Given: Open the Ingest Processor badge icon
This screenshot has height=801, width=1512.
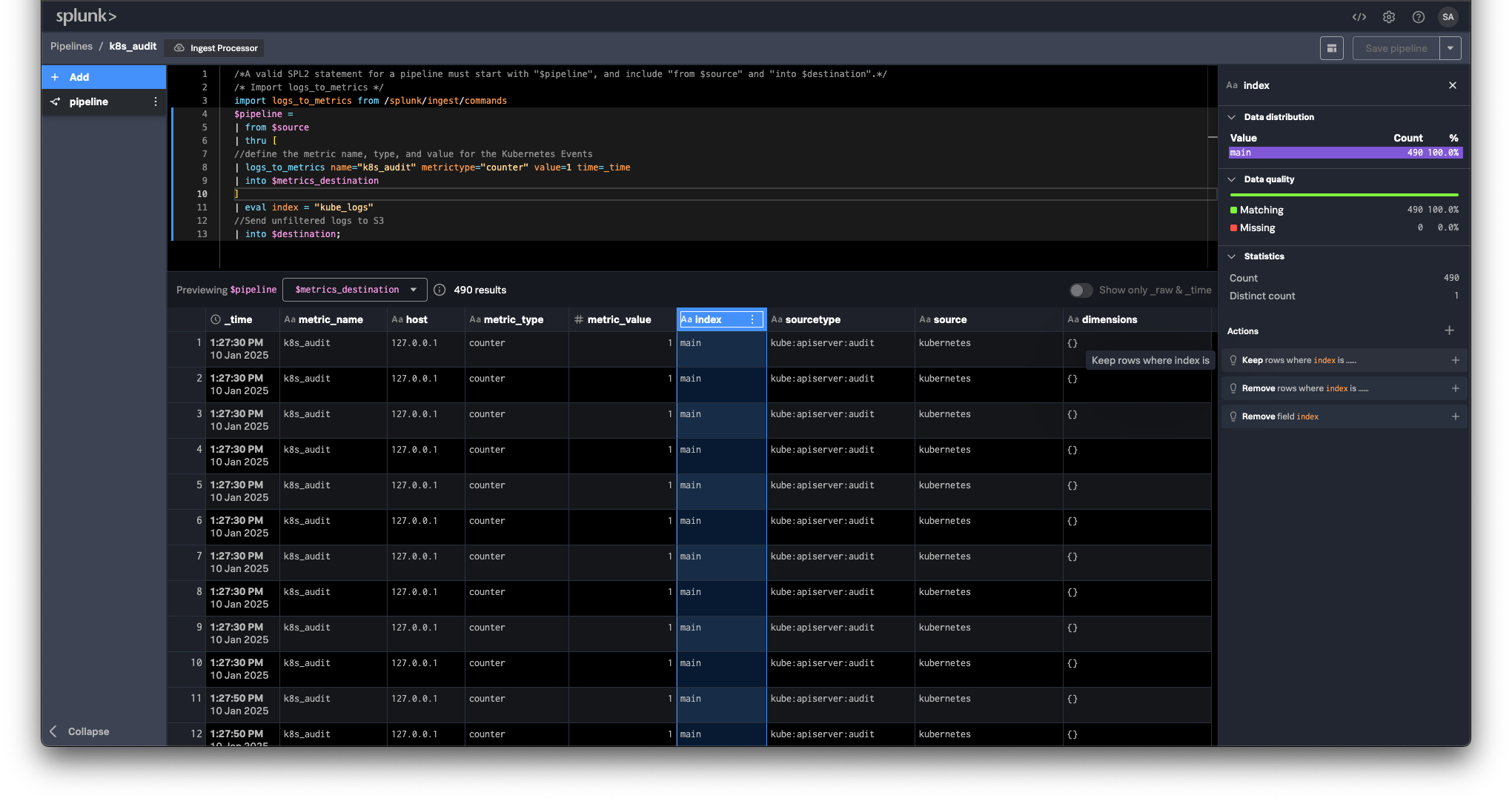Looking at the screenshot, I should 178,47.
